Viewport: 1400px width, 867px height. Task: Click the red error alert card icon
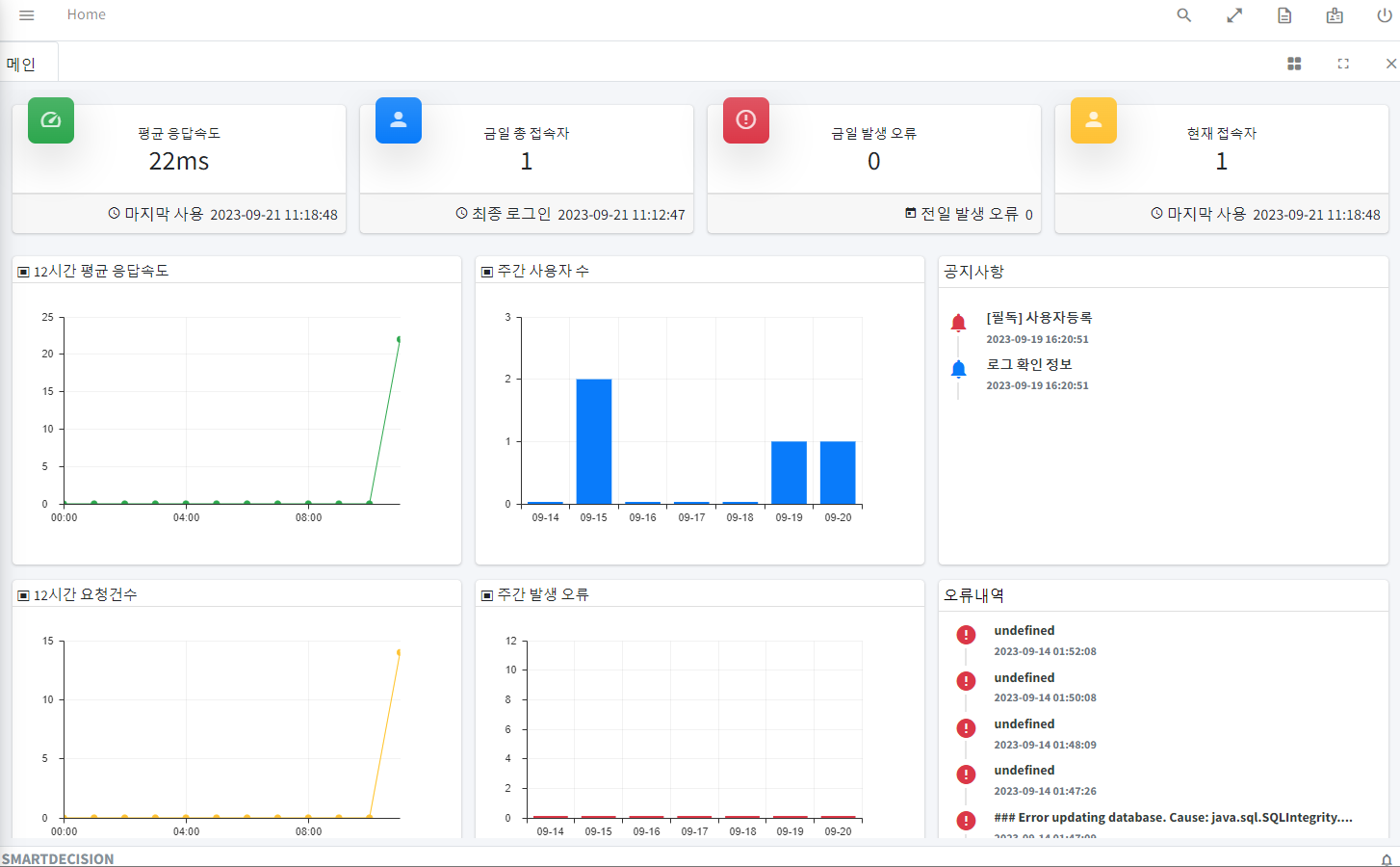[x=746, y=120]
